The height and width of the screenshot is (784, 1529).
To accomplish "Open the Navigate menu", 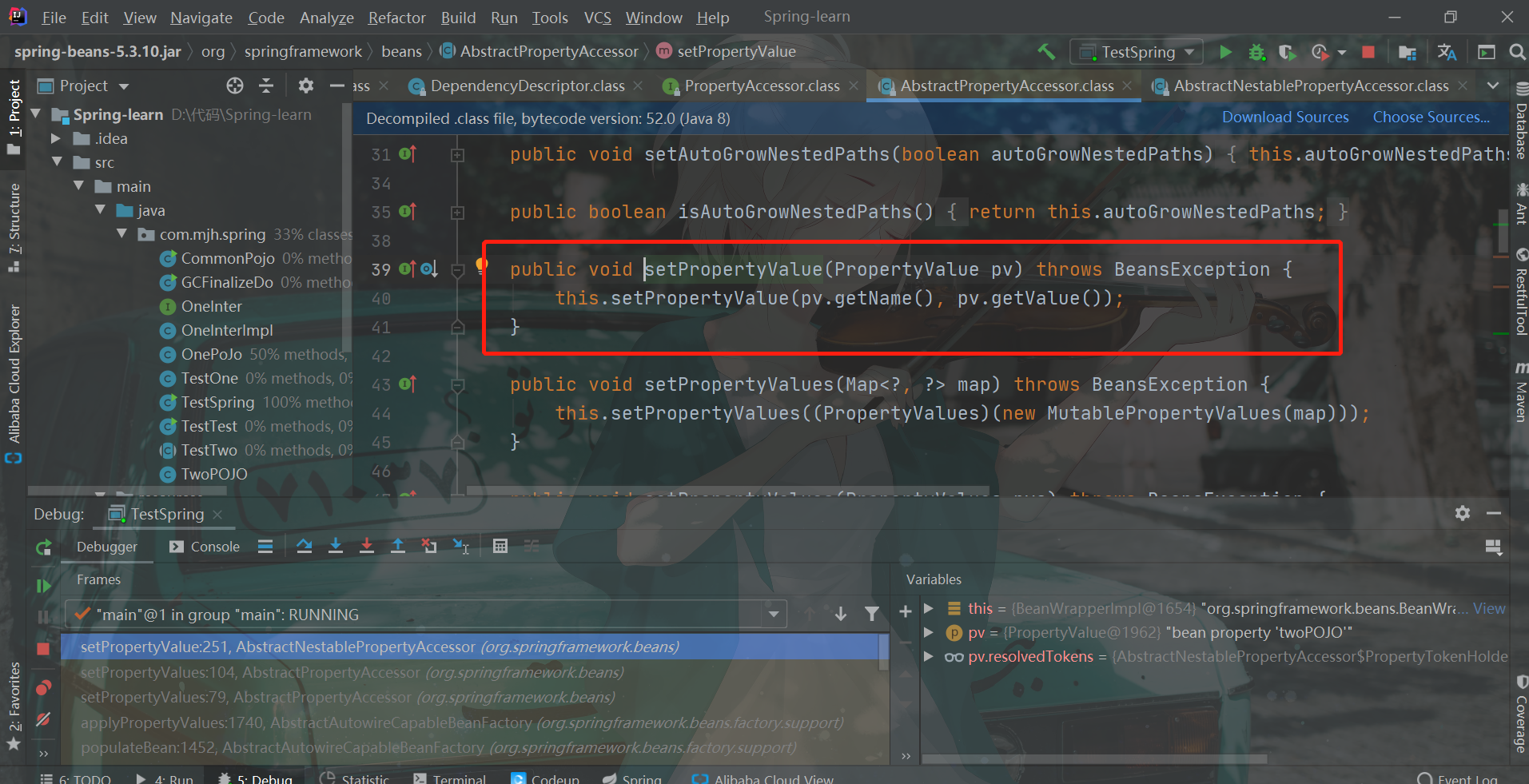I will (x=201, y=18).
